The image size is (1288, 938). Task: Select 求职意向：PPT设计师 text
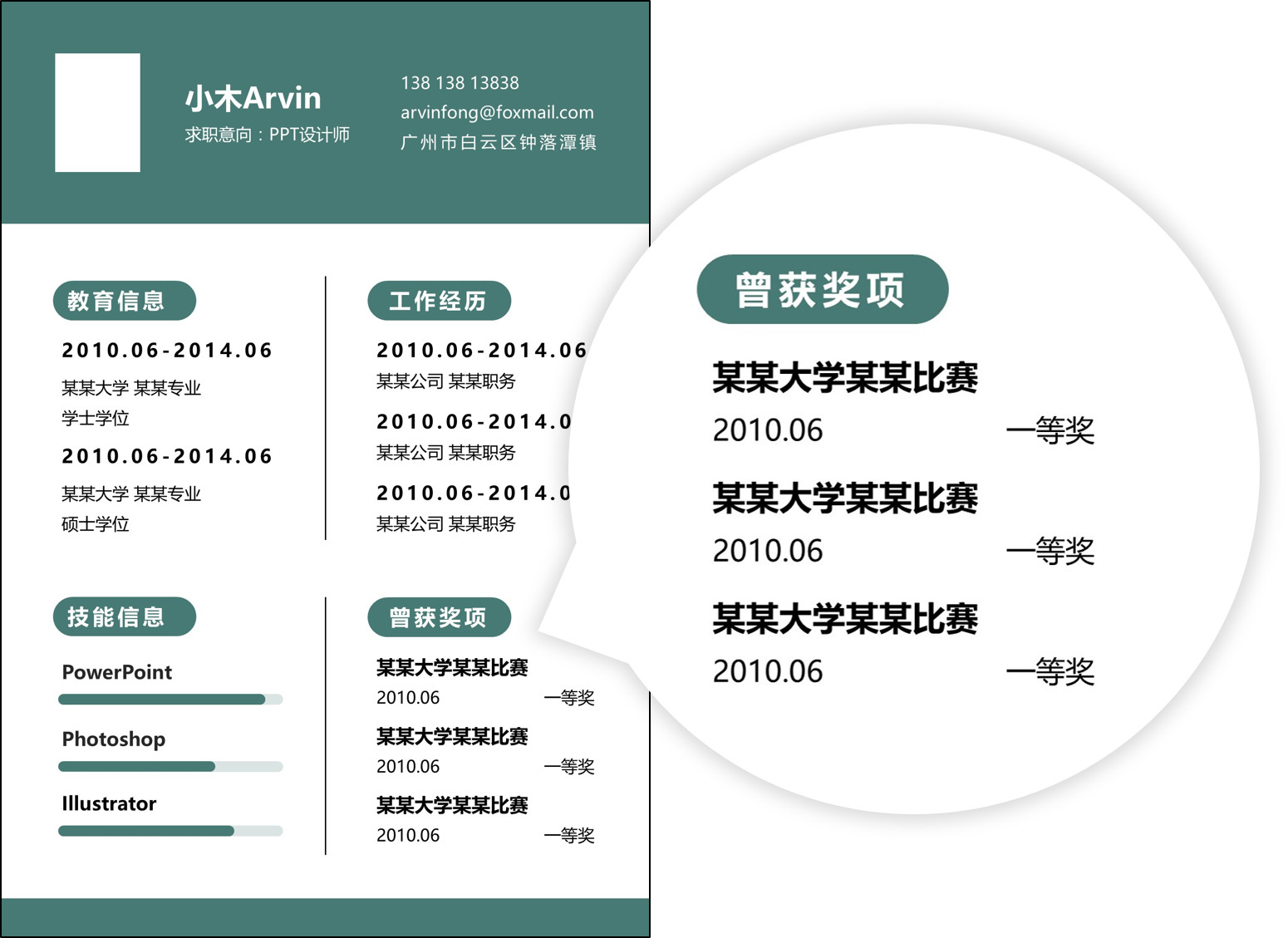[268, 134]
